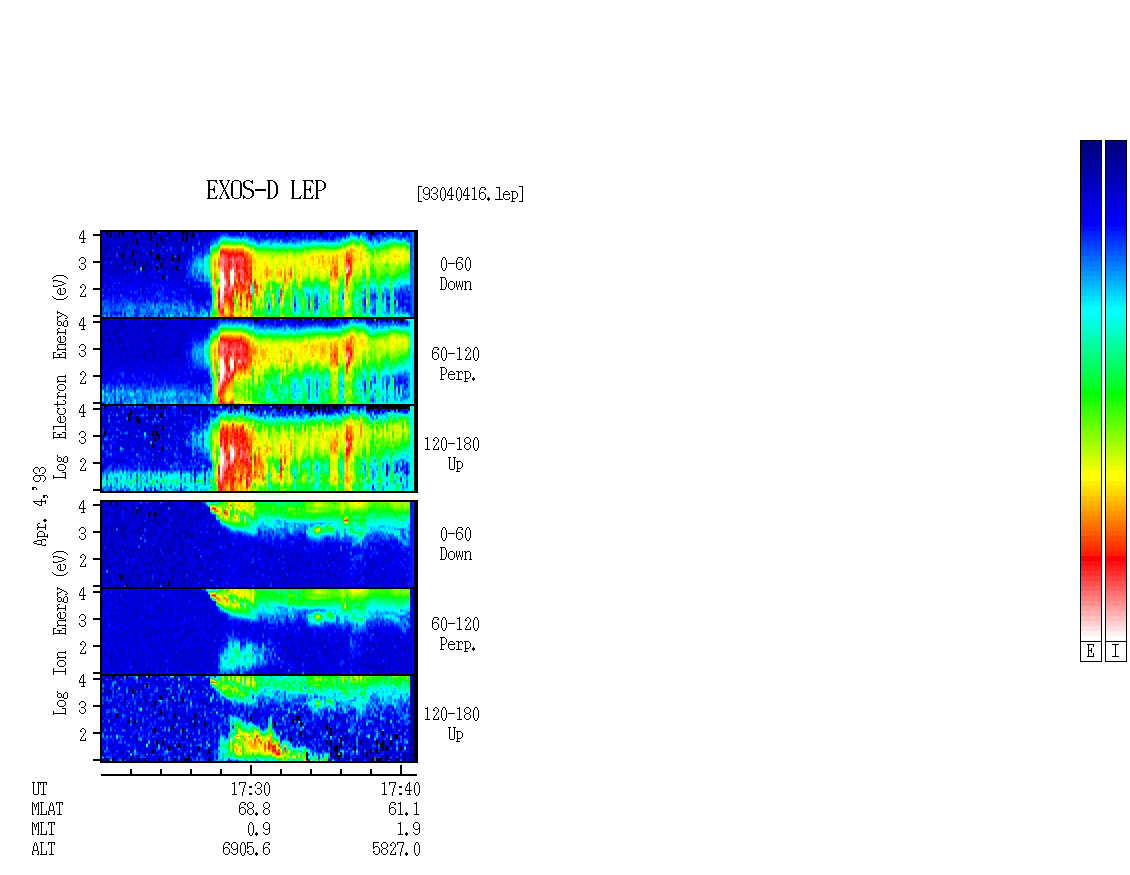Click the 120-180 Up label beside the ion panel

[x=451, y=724]
